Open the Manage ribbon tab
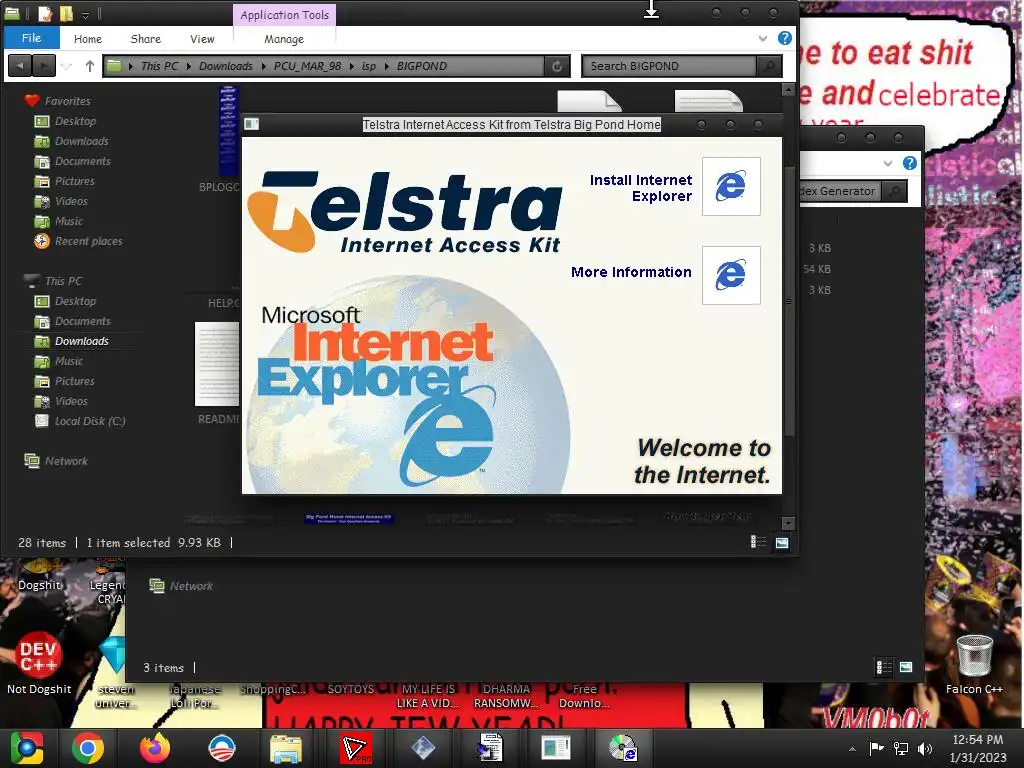 pos(283,39)
